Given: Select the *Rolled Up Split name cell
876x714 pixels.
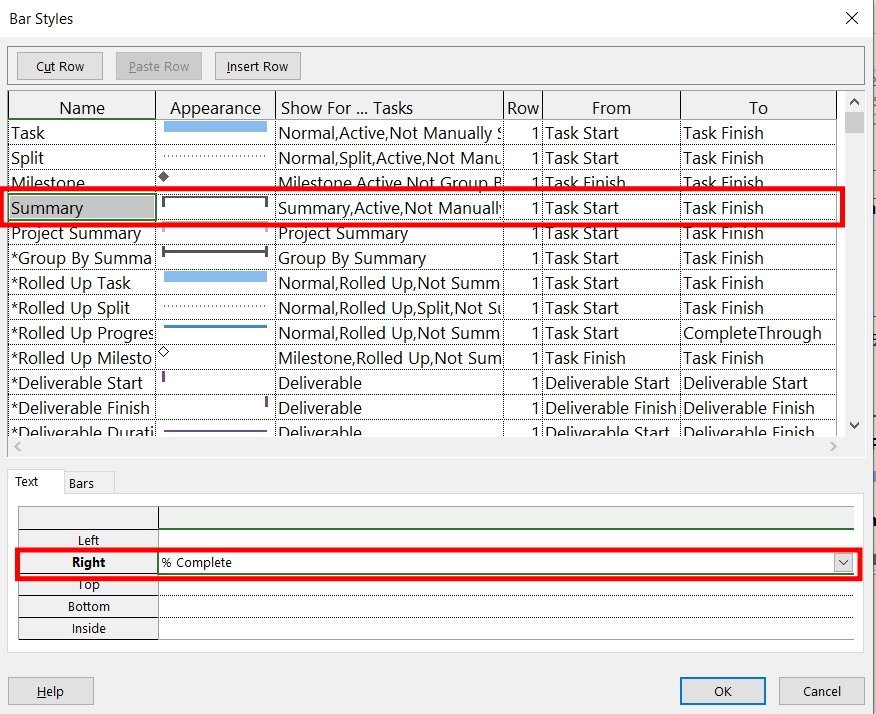Looking at the screenshot, I should point(82,308).
